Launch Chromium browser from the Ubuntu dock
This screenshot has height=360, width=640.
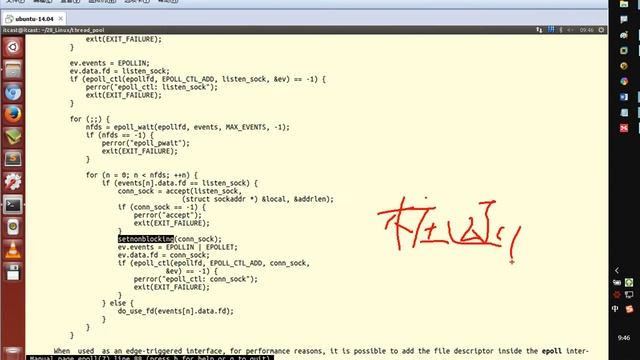pos(13,92)
